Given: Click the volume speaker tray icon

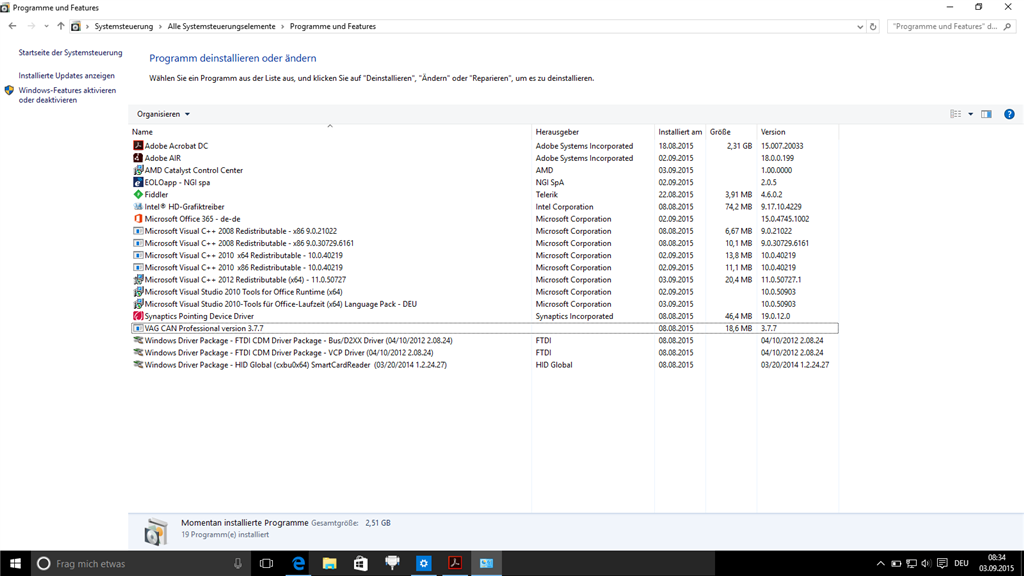Looking at the screenshot, I should [x=926, y=563].
